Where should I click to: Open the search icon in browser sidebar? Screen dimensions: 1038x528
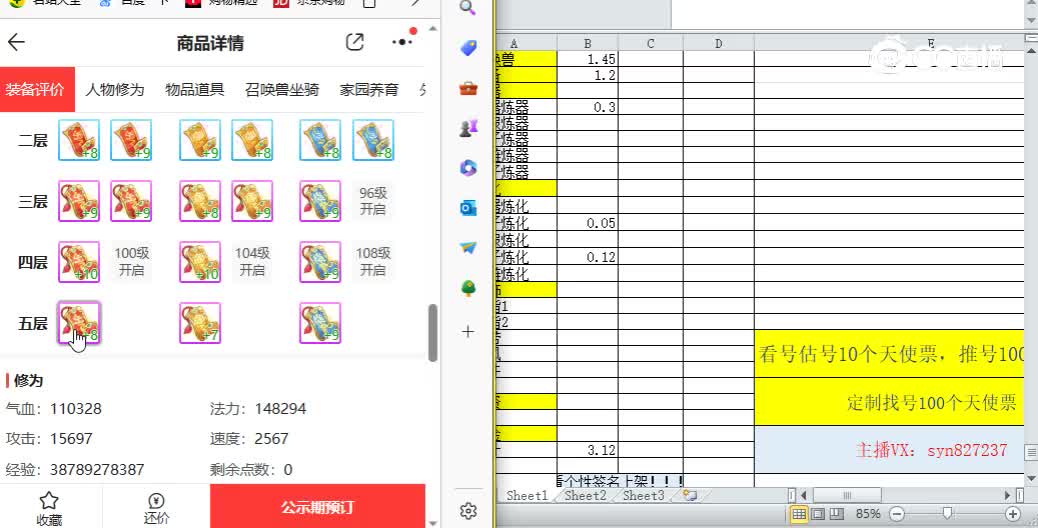468,8
